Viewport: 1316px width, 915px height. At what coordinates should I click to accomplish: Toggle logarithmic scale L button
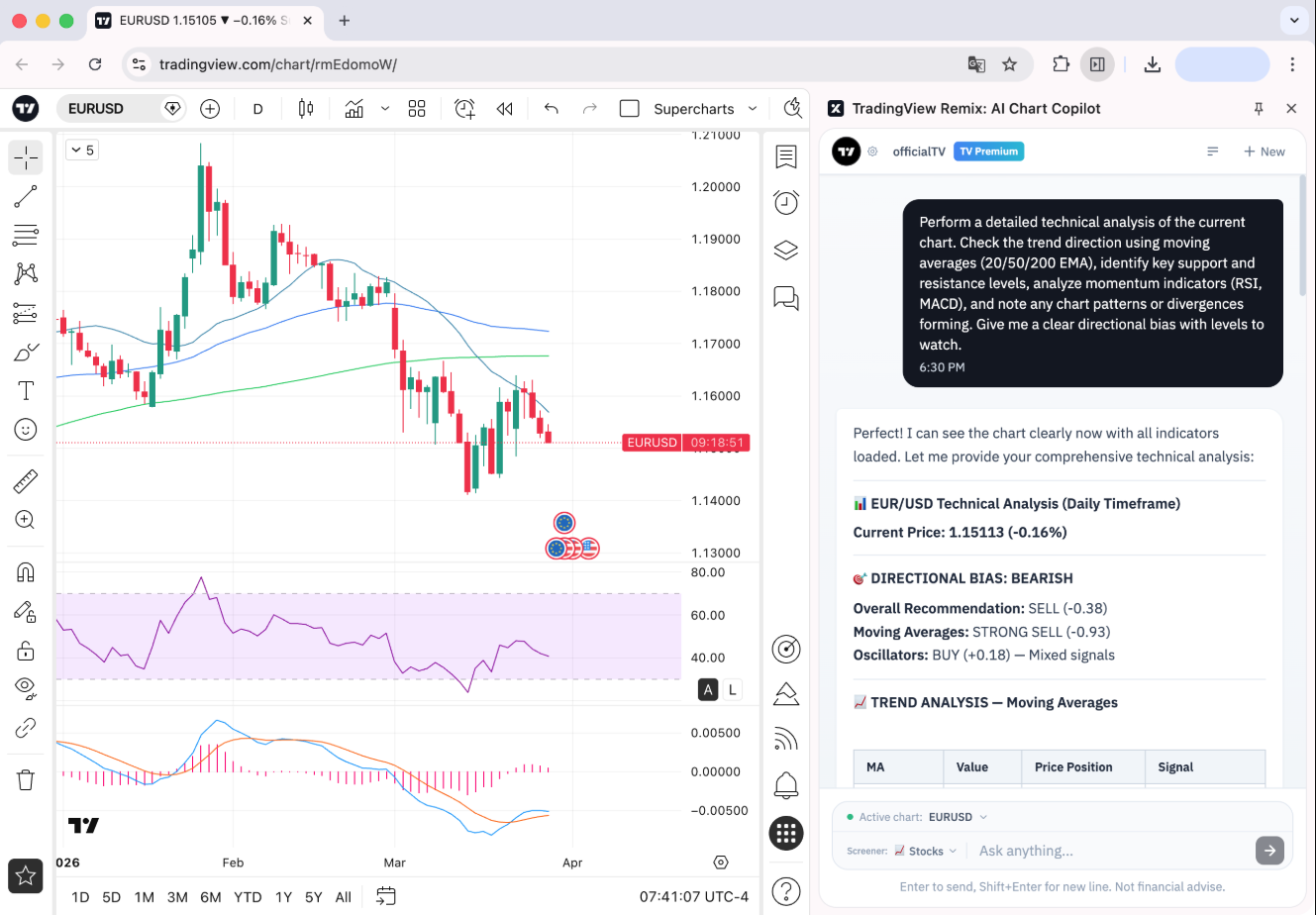[x=733, y=690]
